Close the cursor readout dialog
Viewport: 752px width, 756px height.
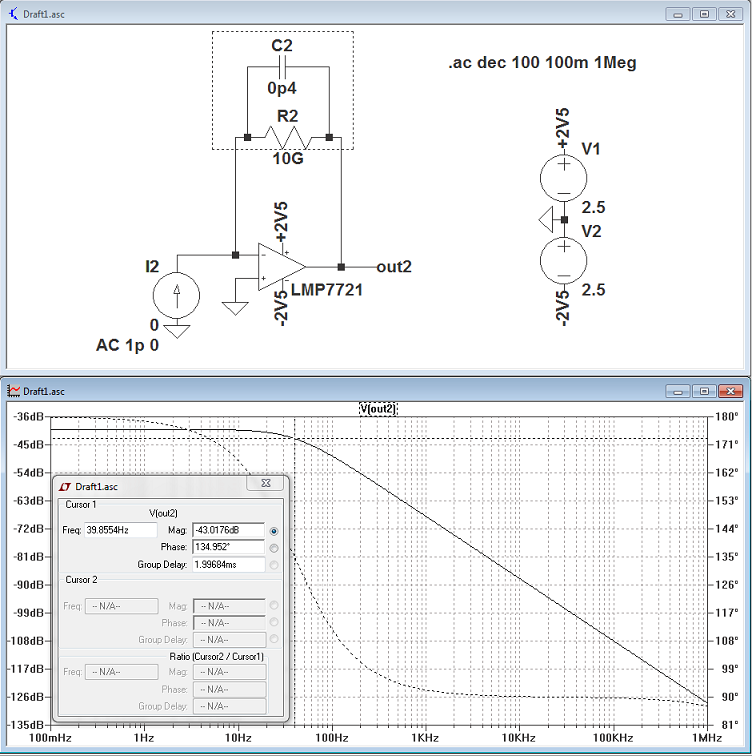pyautogui.click(x=266, y=483)
